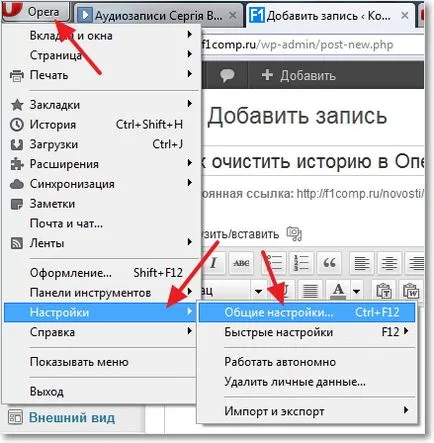
Task: Expand arrow next to Вкладки и окна
Action: (189, 34)
